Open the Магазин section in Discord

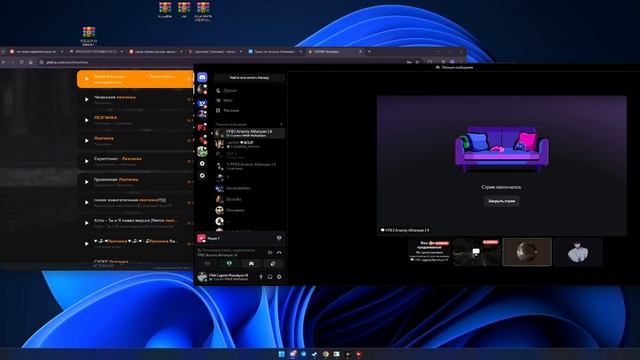249,111
